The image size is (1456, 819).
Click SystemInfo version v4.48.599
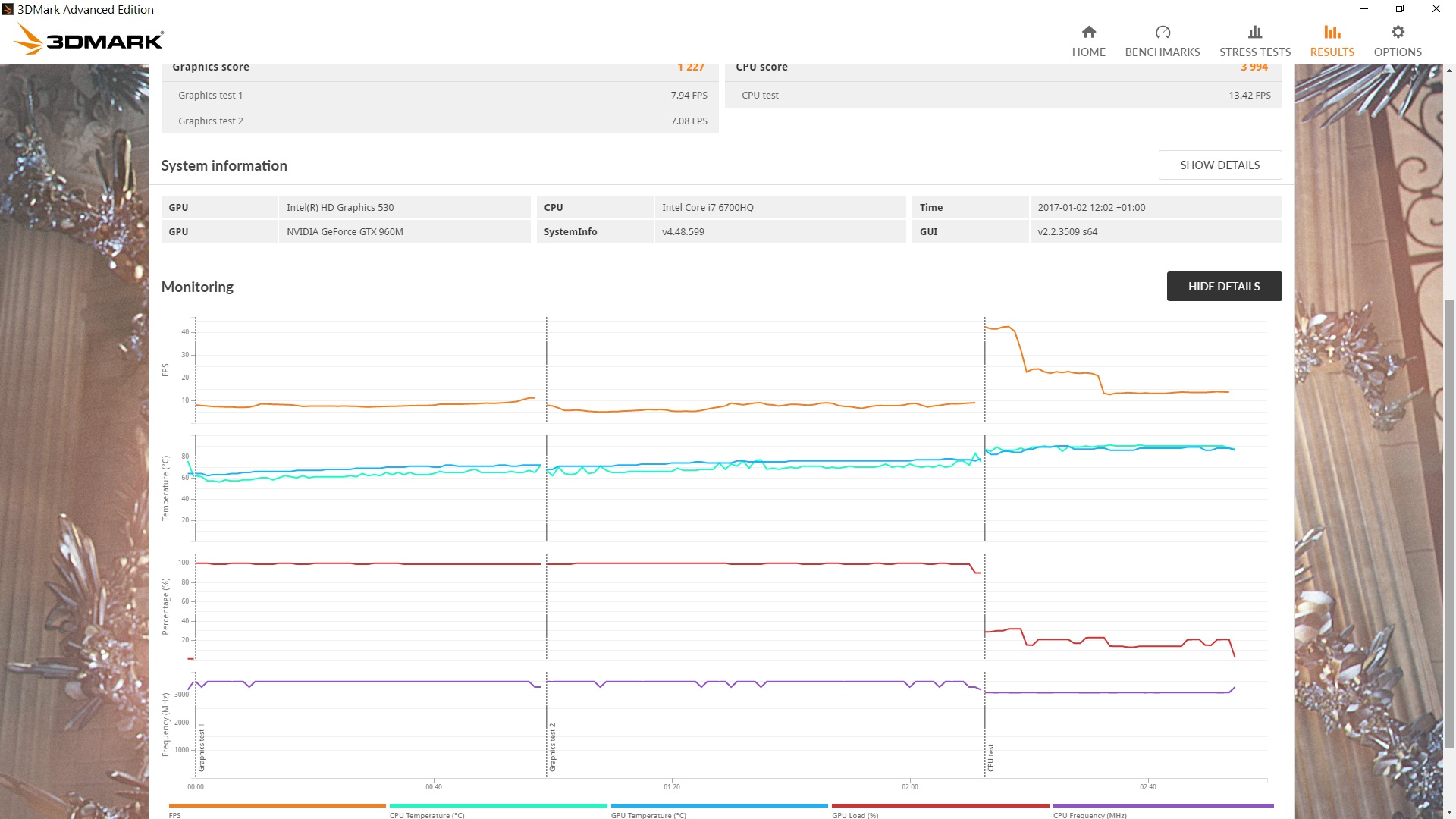[x=780, y=231]
